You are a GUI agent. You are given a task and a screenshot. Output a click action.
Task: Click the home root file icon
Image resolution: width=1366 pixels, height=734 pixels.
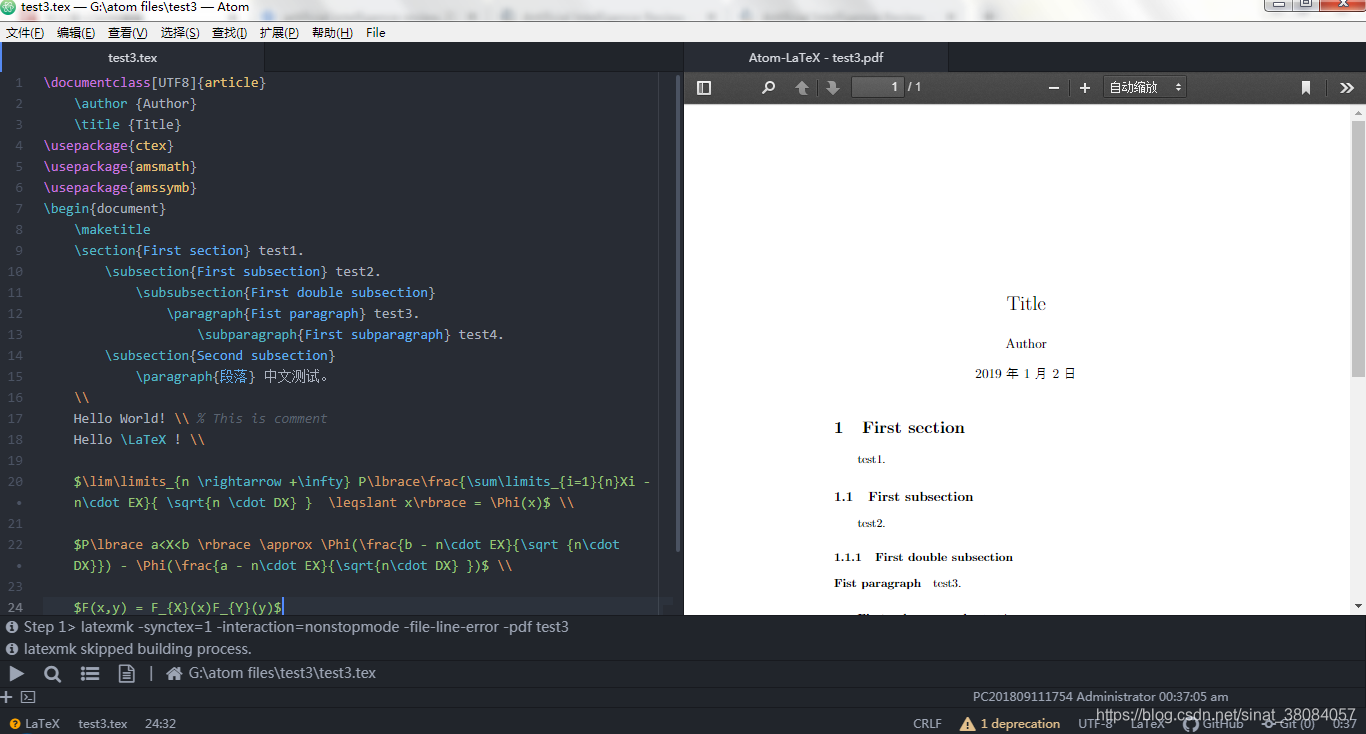click(x=174, y=674)
